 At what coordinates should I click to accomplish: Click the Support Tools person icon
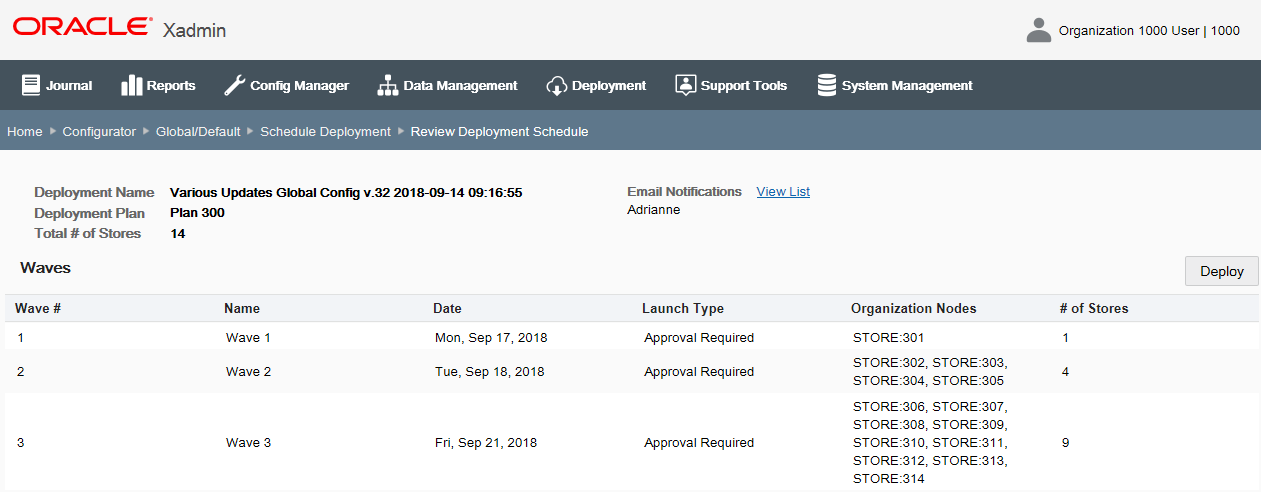685,85
